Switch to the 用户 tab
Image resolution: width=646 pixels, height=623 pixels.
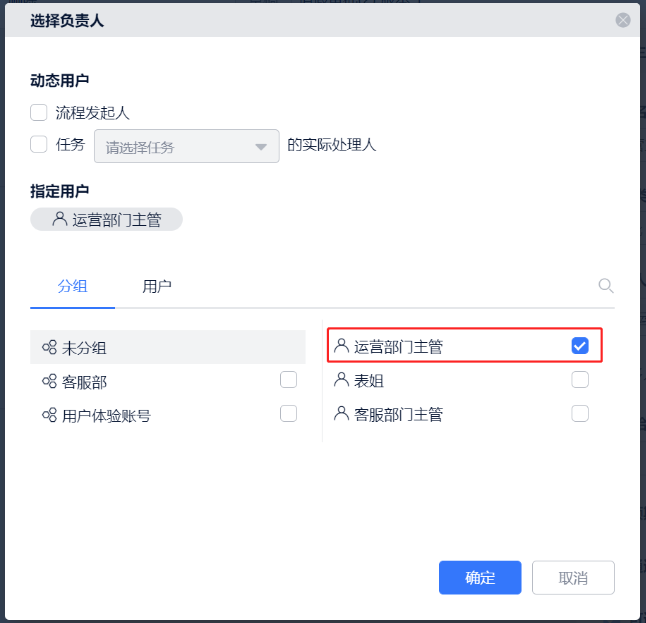[x=157, y=286]
